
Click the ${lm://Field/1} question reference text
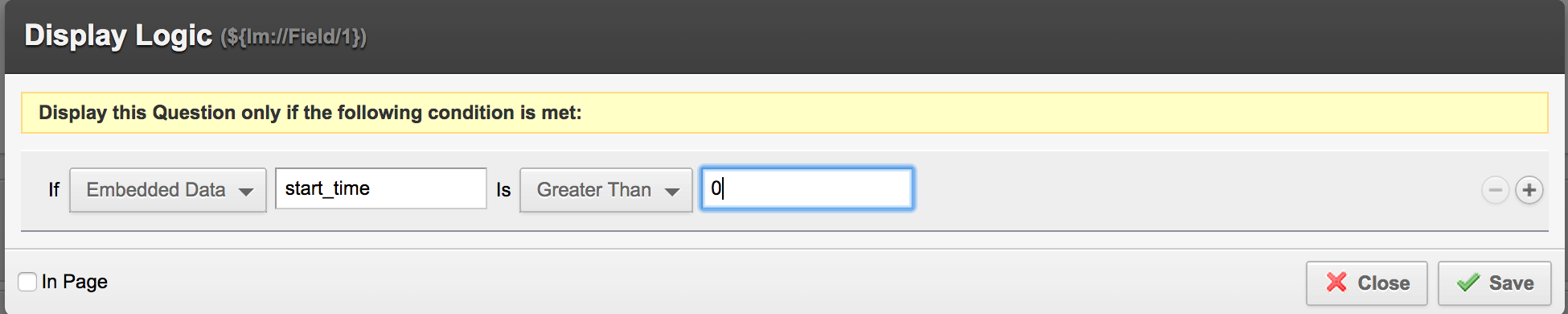point(293,38)
